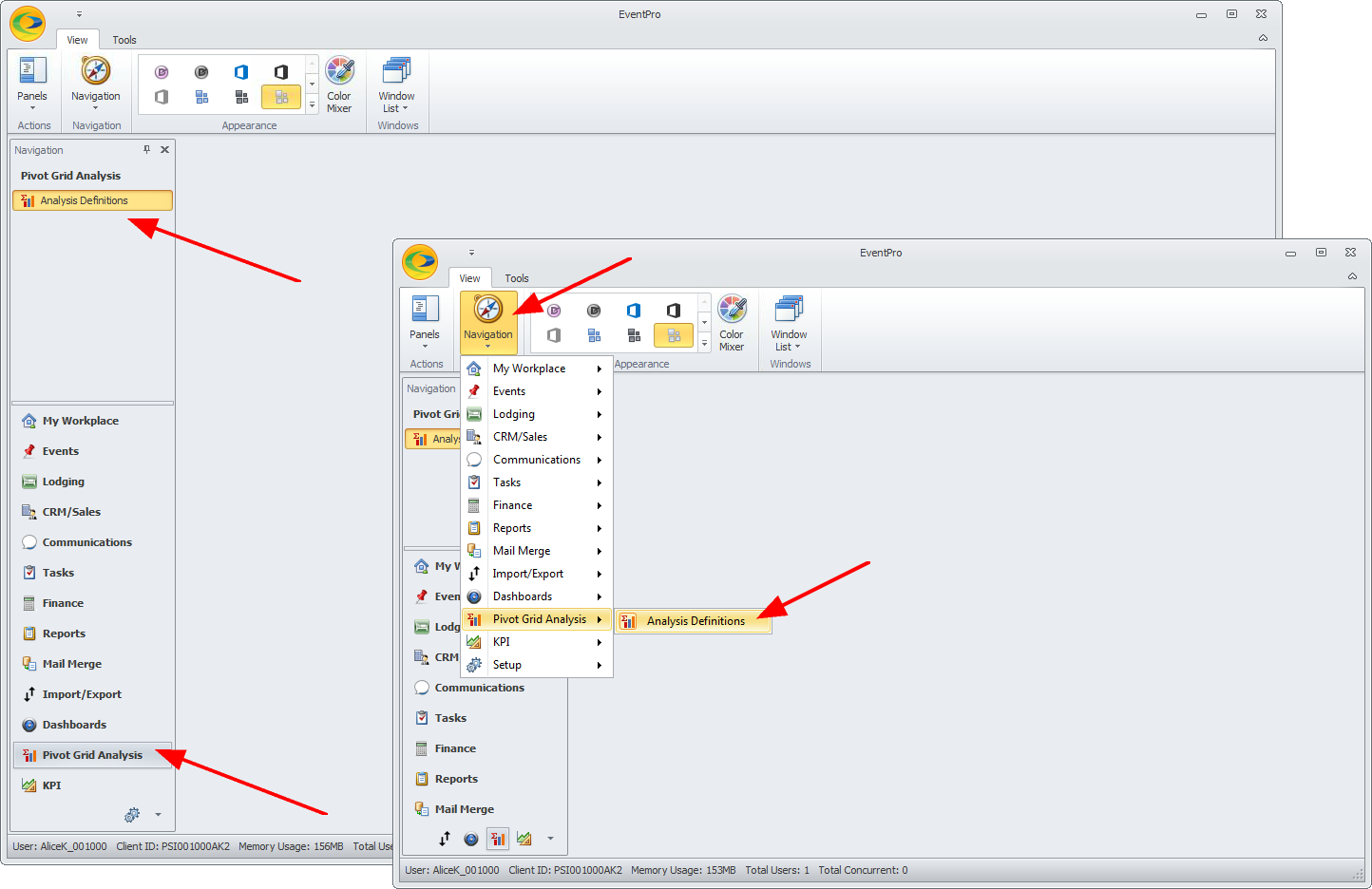The image size is (1372, 889).
Task: Collapse ribbon arrow in front window
Action: coord(1352,276)
